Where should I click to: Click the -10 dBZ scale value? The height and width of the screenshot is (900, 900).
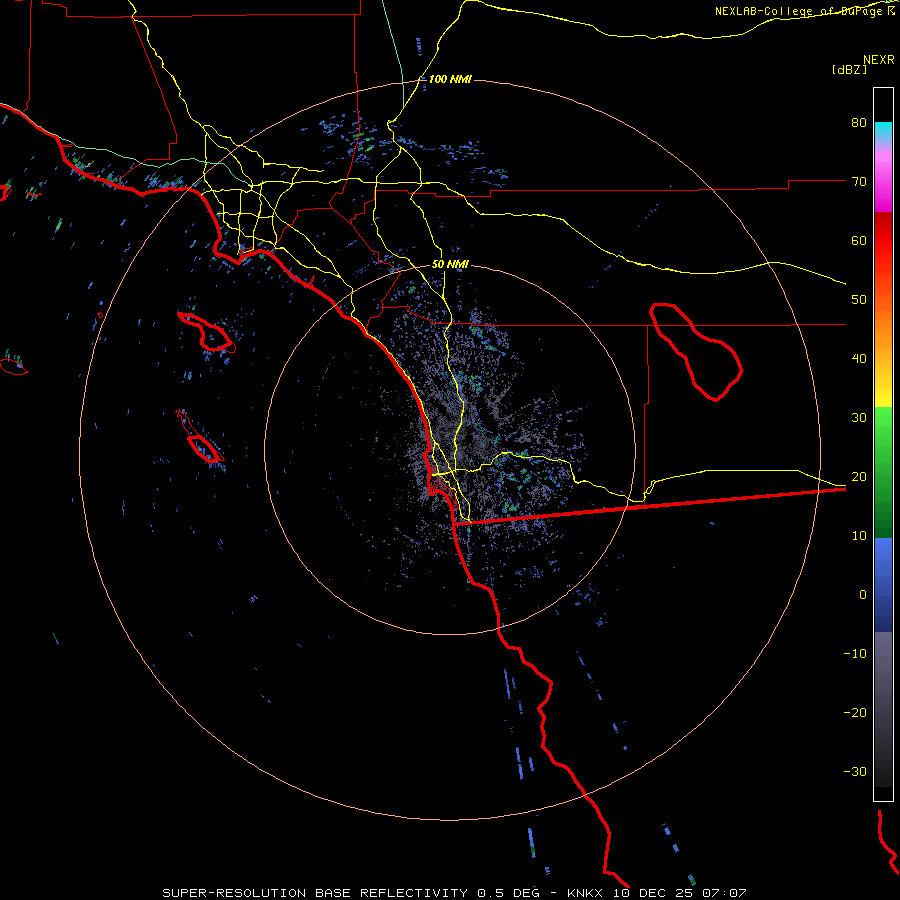point(855,654)
